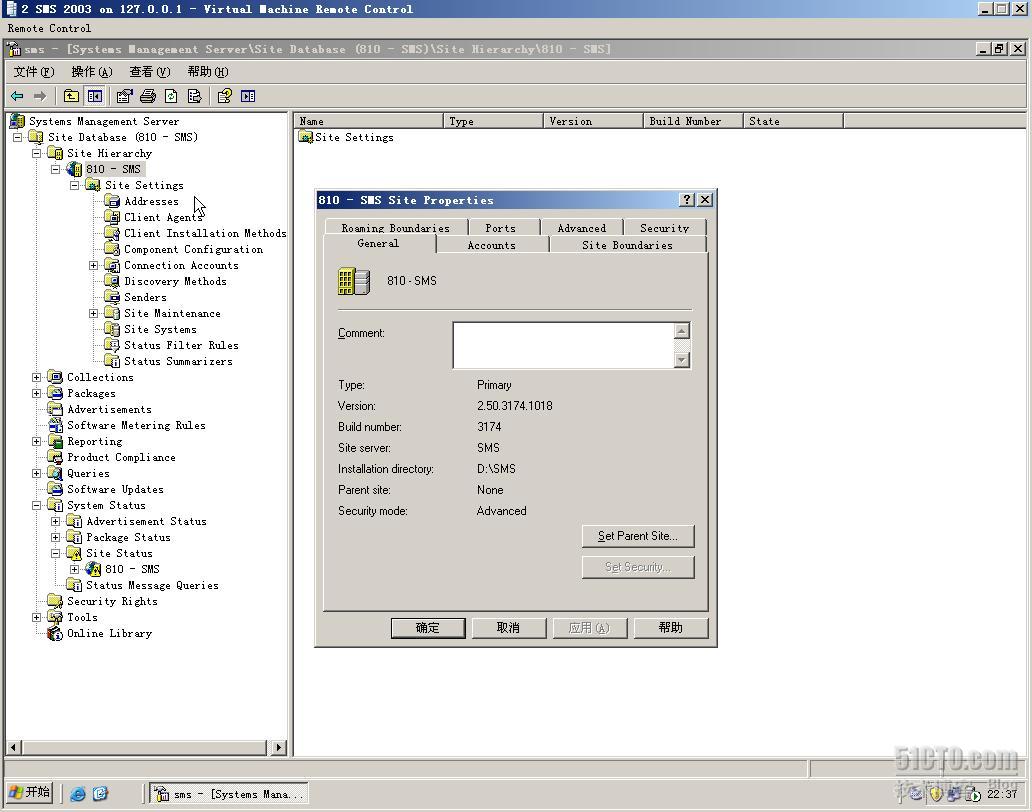Select Senders node in tree
The height and width of the screenshot is (812, 1032).
[x=145, y=297]
